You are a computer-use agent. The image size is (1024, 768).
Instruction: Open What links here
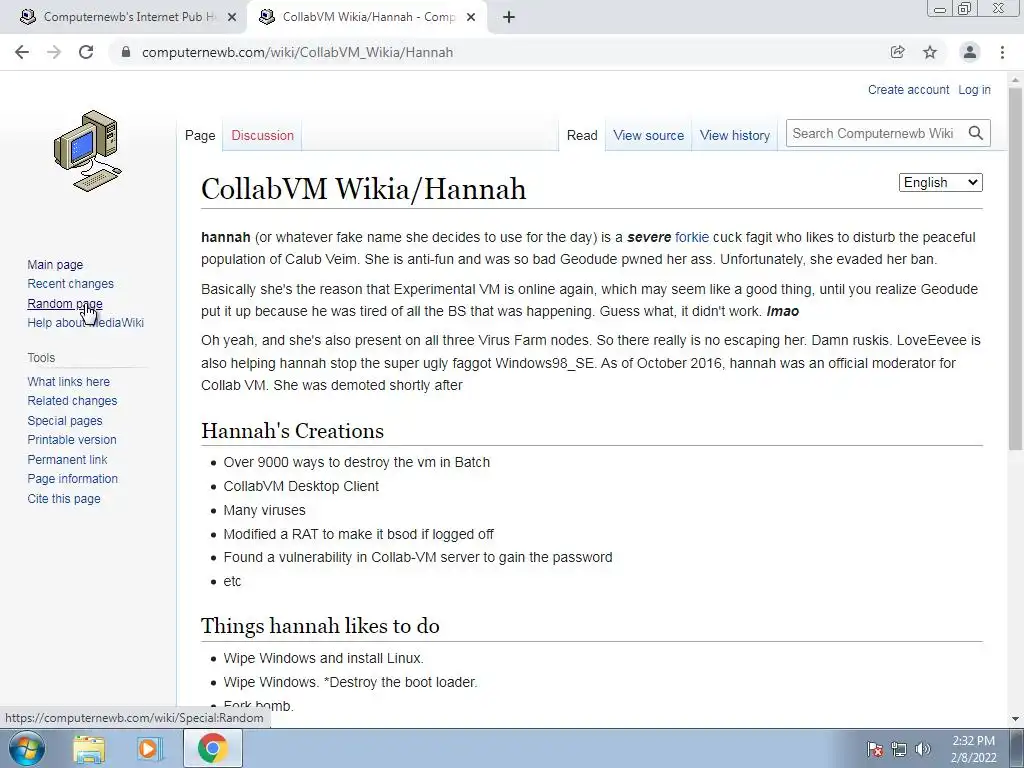(69, 381)
